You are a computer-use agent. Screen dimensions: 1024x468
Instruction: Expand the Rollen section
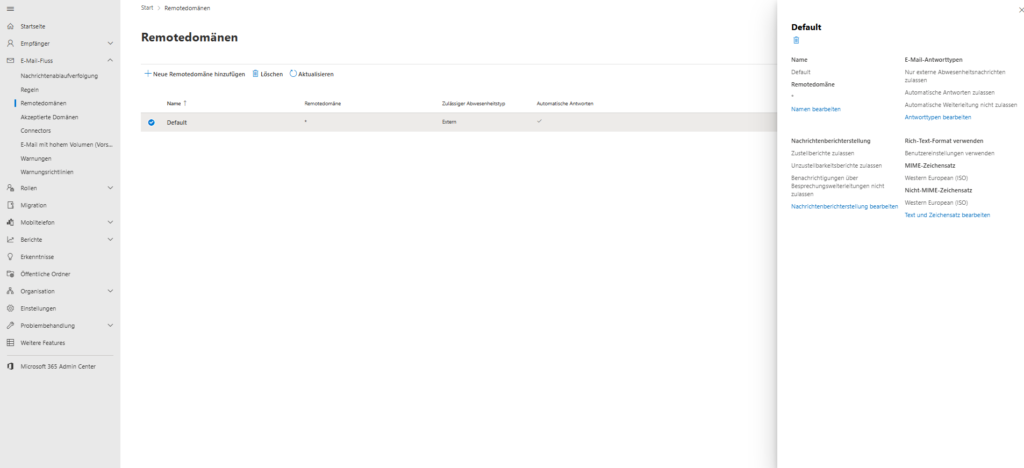coord(110,188)
